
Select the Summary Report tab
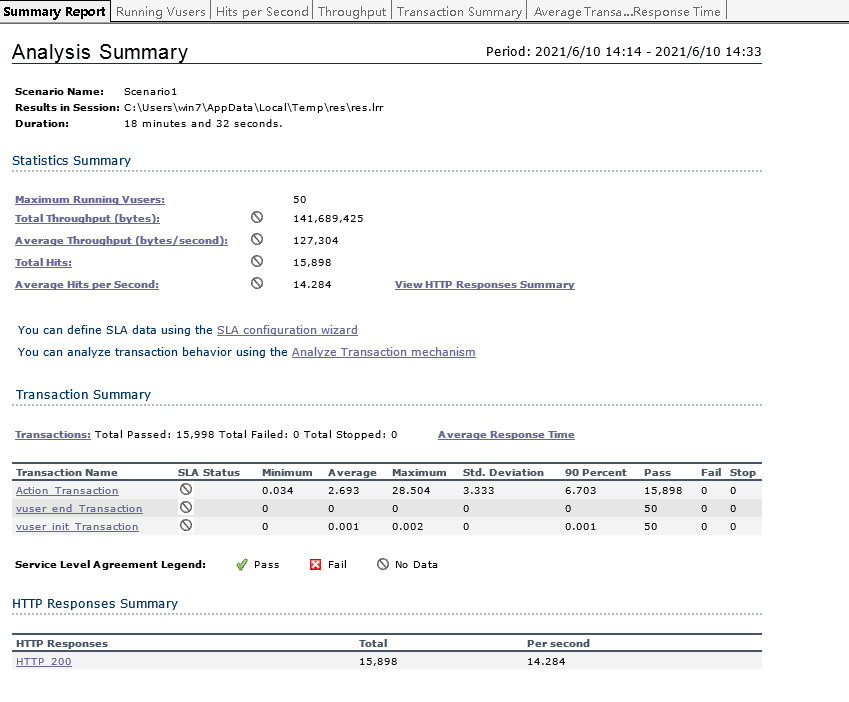coord(54,11)
